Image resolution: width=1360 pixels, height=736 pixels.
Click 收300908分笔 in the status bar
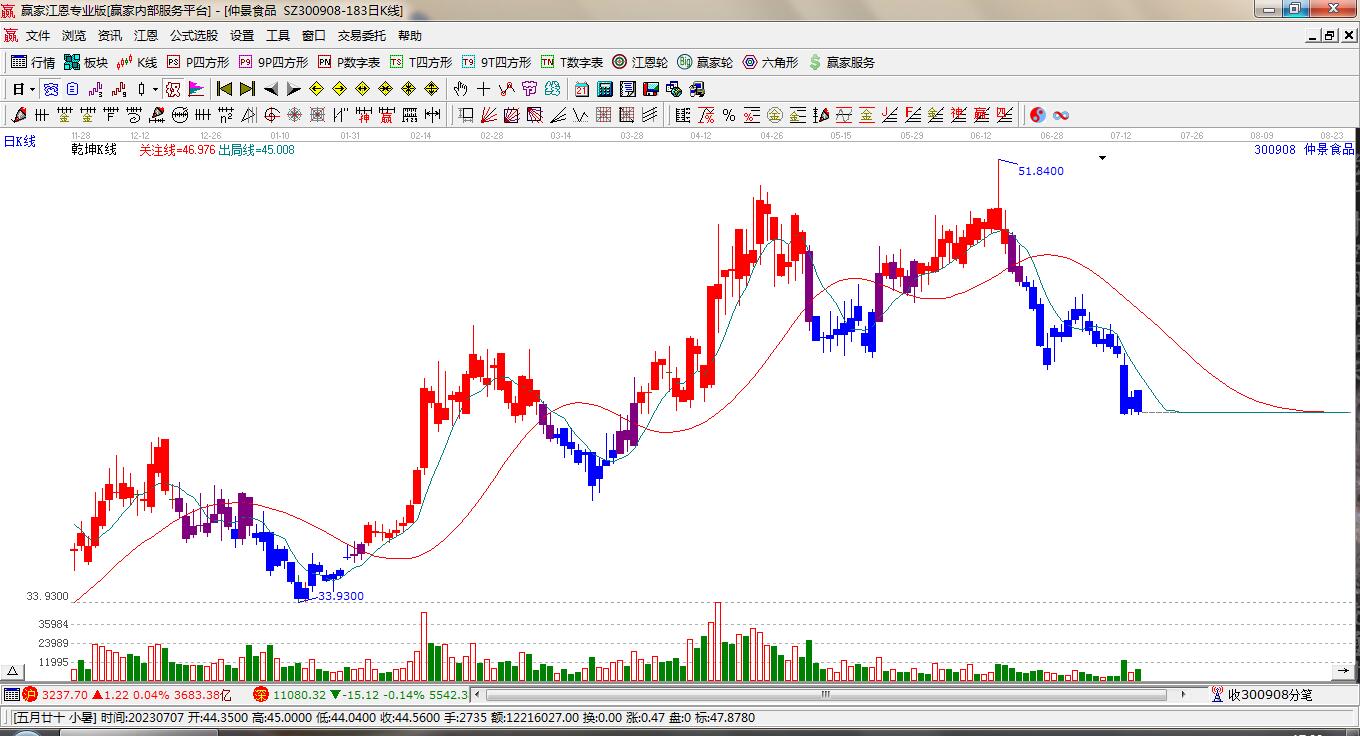(x=1270, y=694)
